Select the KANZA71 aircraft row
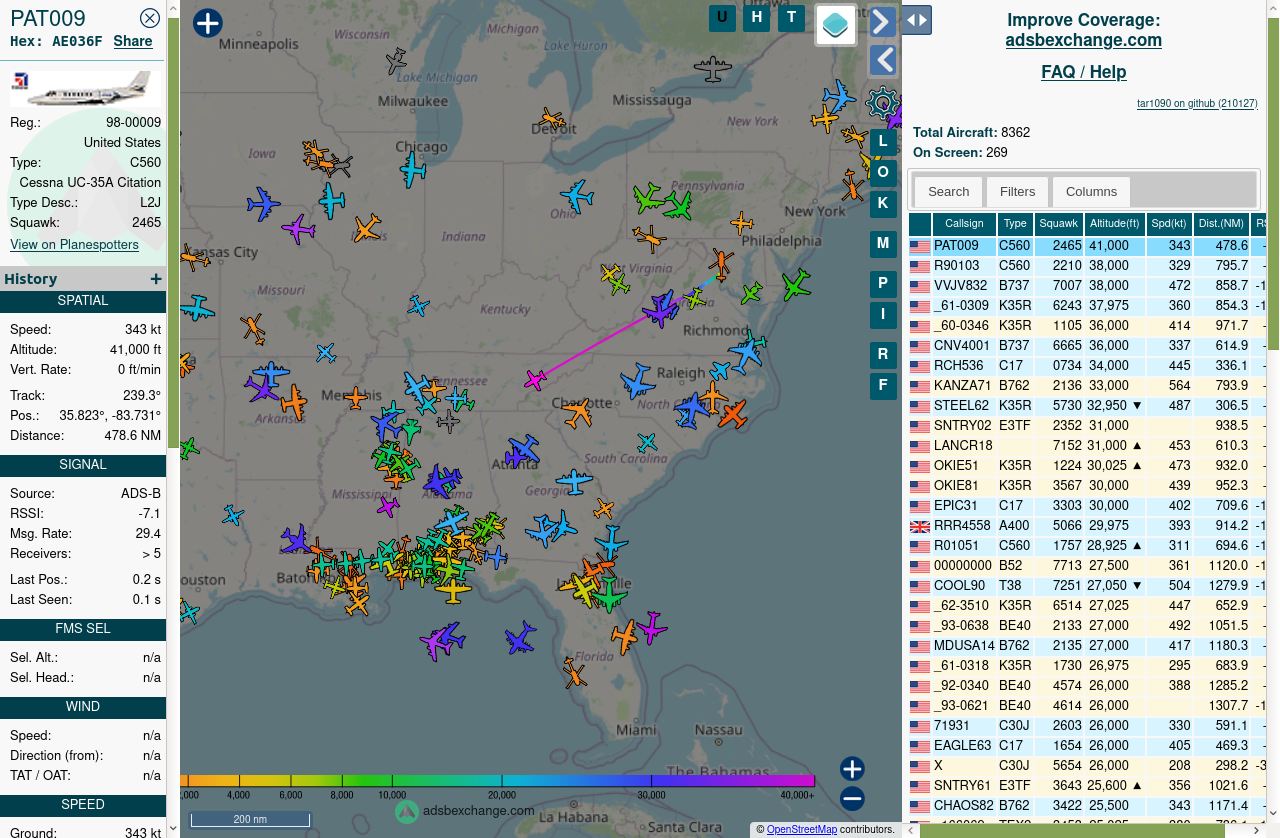 pyautogui.click(x=1088, y=385)
